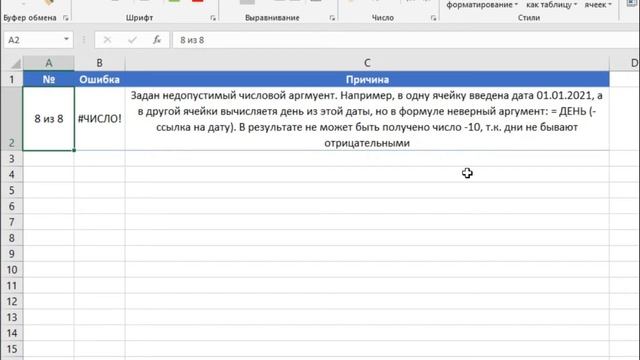Select row 8 header

coord(11,238)
